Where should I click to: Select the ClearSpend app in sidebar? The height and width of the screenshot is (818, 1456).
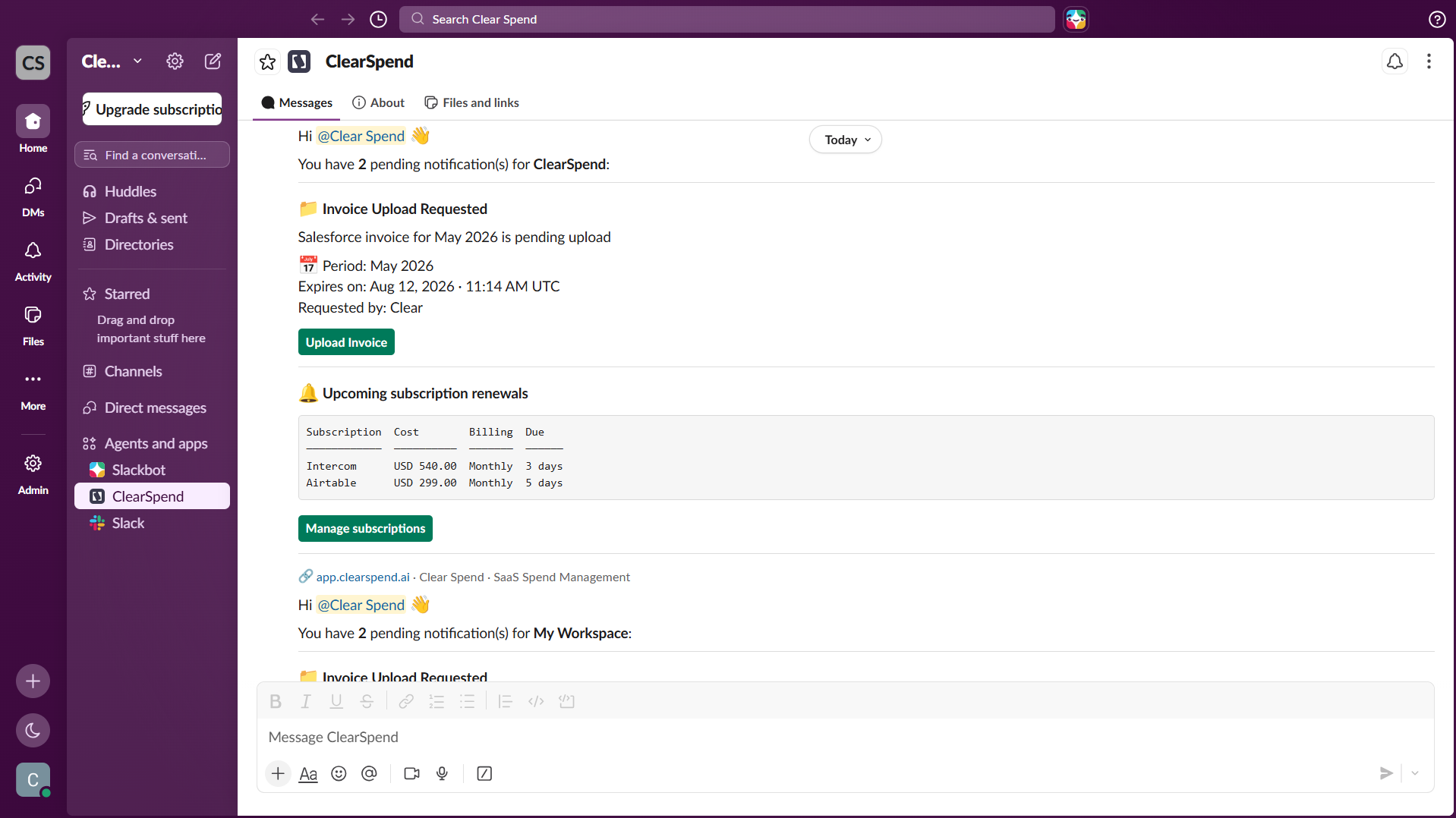point(152,496)
